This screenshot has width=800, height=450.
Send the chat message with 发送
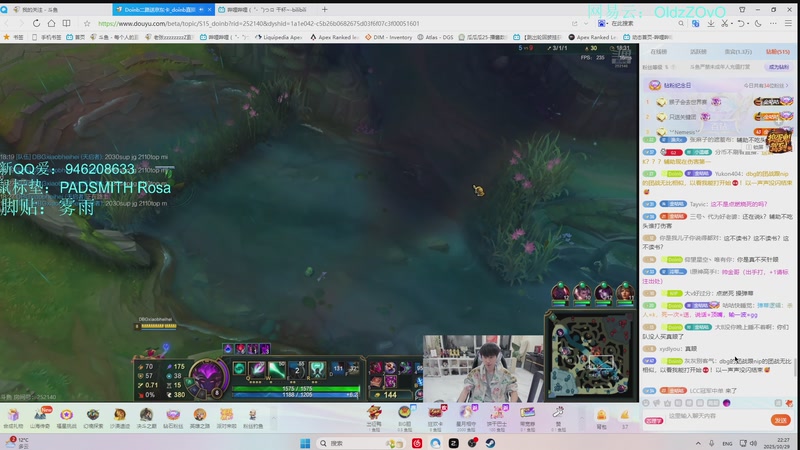781,420
